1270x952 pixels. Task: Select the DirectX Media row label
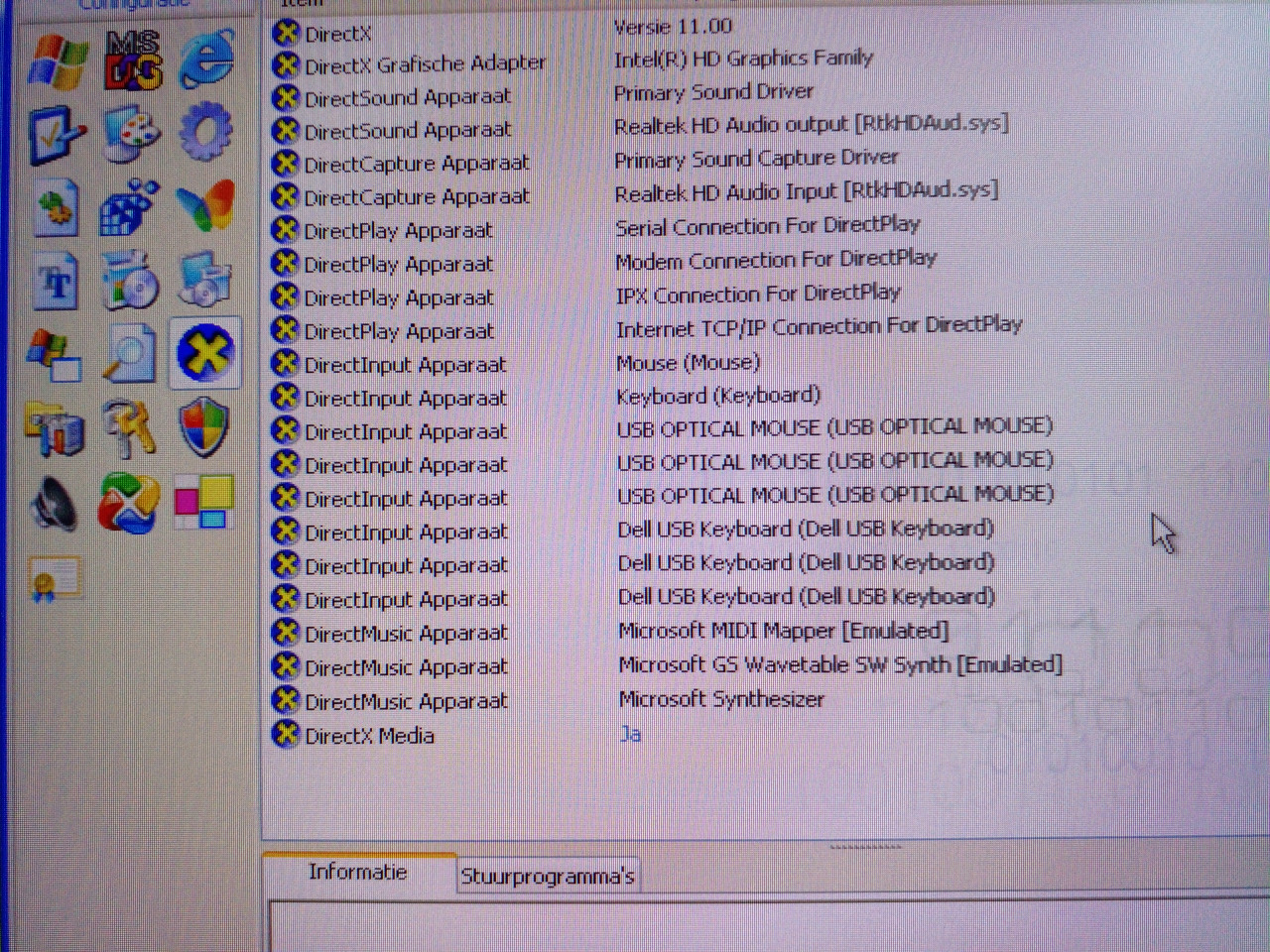[369, 736]
